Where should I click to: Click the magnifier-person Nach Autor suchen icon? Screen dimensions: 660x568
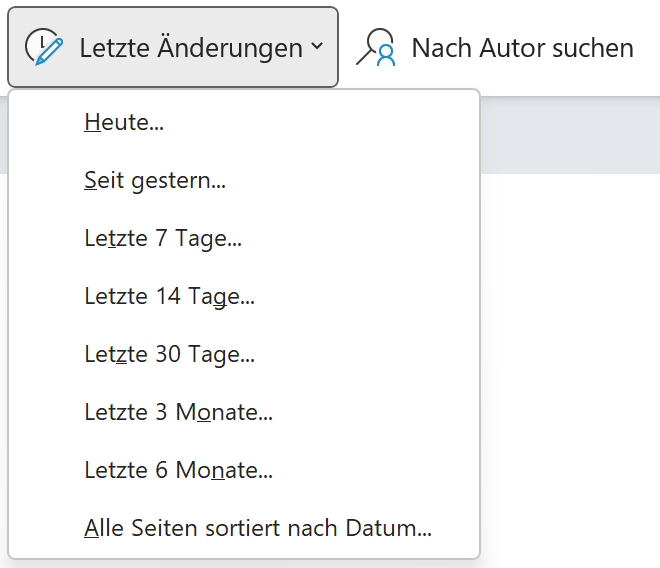[376, 47]
